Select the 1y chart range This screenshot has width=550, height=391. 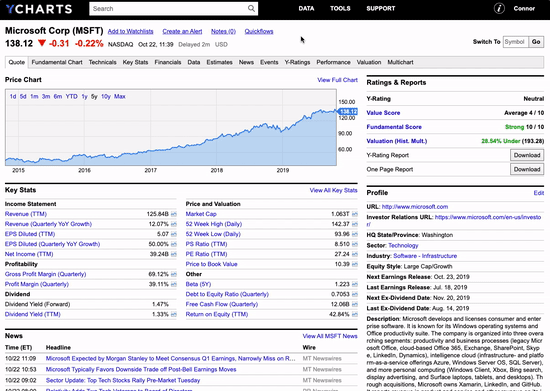84,96
